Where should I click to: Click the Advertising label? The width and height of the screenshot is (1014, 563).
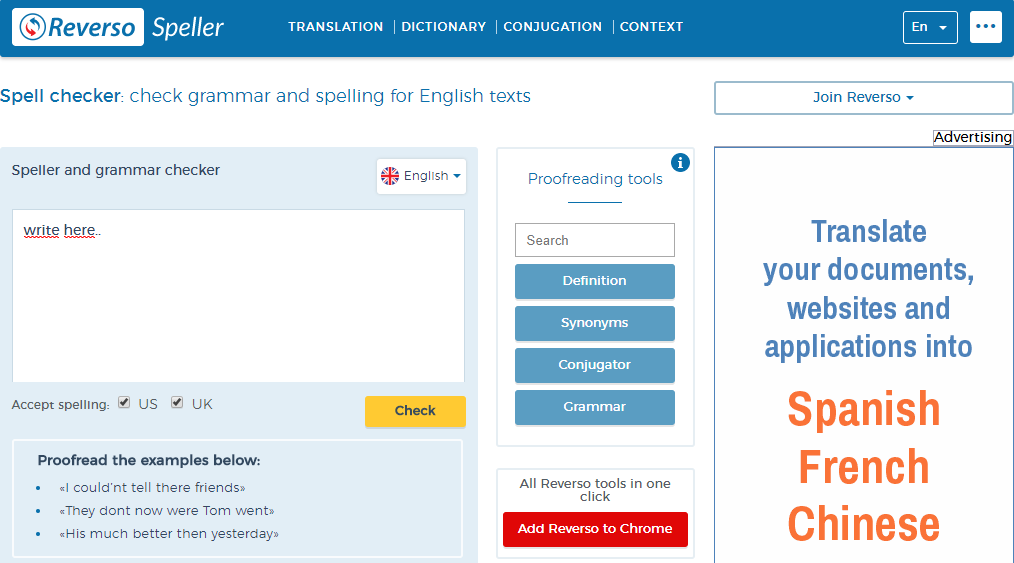pyautogui.click(x=973, y=137)
